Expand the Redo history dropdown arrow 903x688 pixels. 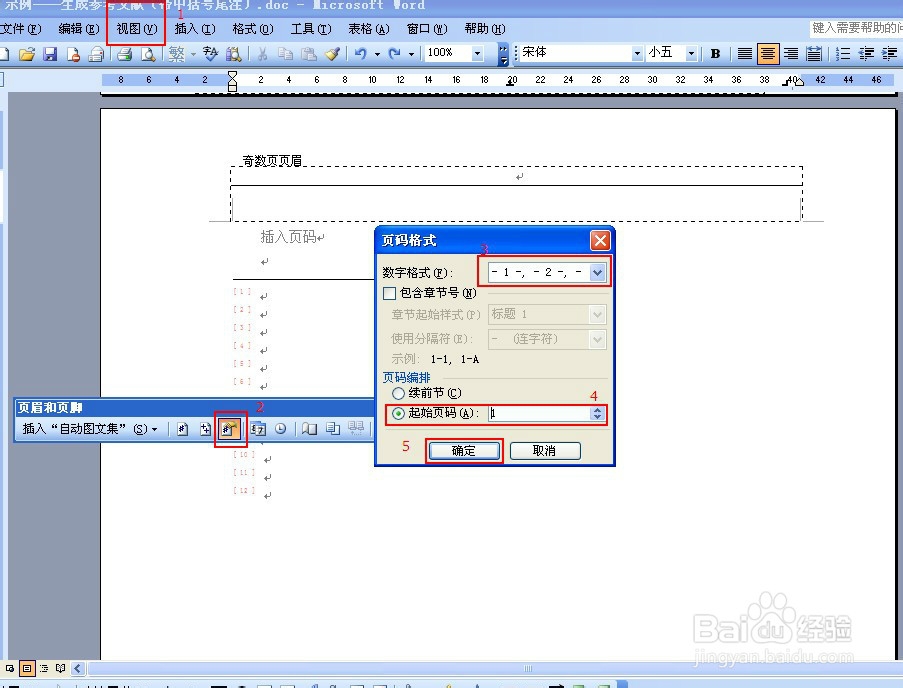[411, 55]
